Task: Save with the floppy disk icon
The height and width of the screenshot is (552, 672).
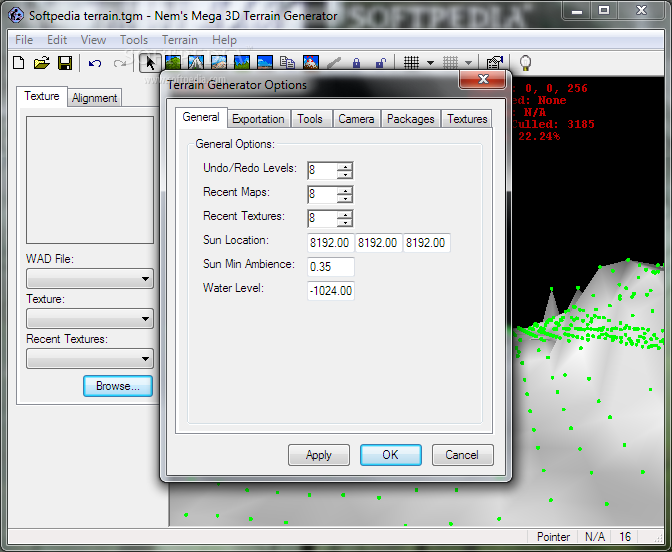Action: click(65, 63)
